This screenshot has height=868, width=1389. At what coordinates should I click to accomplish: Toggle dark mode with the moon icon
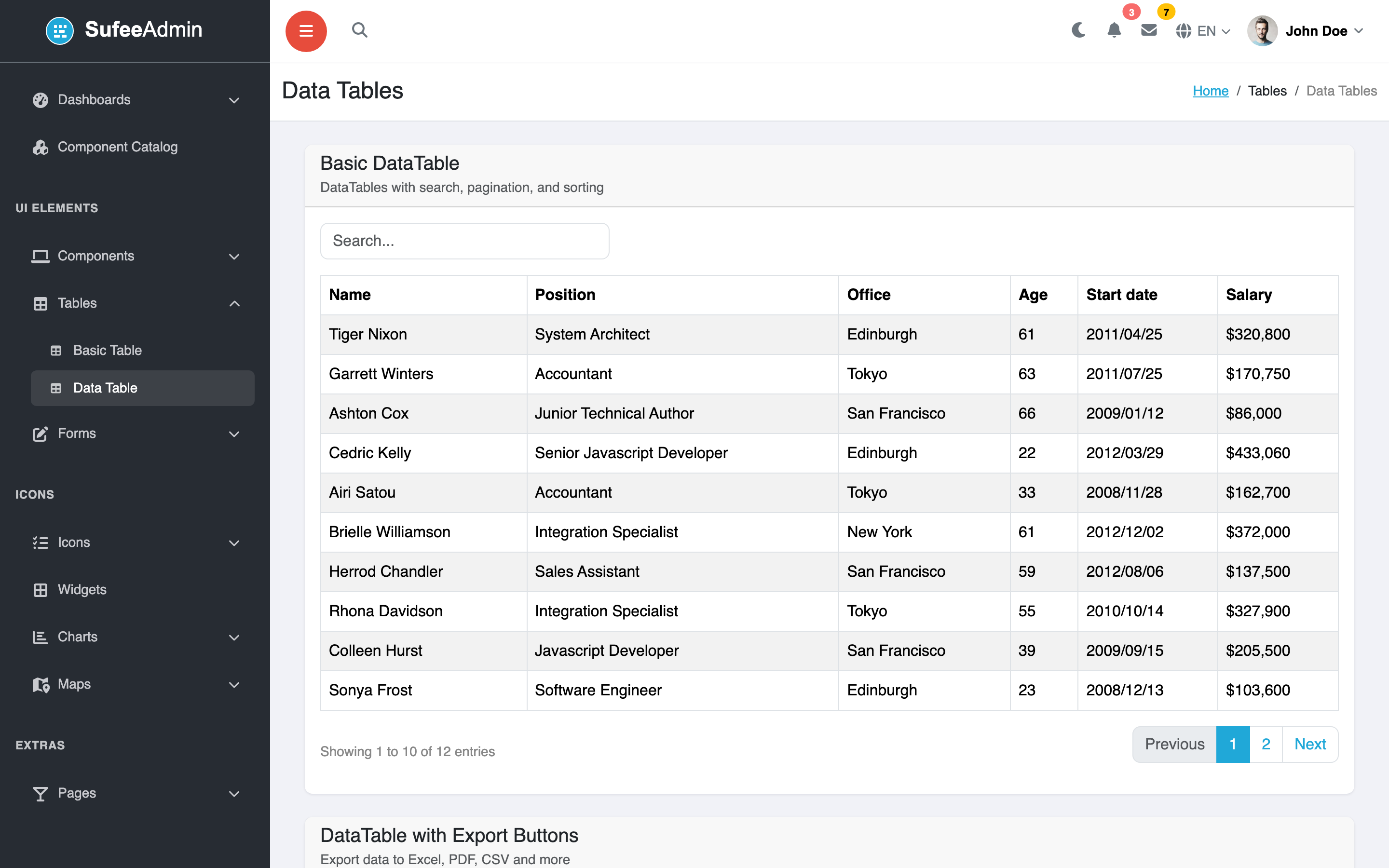pyautogui.click(x=1078, y=30)
